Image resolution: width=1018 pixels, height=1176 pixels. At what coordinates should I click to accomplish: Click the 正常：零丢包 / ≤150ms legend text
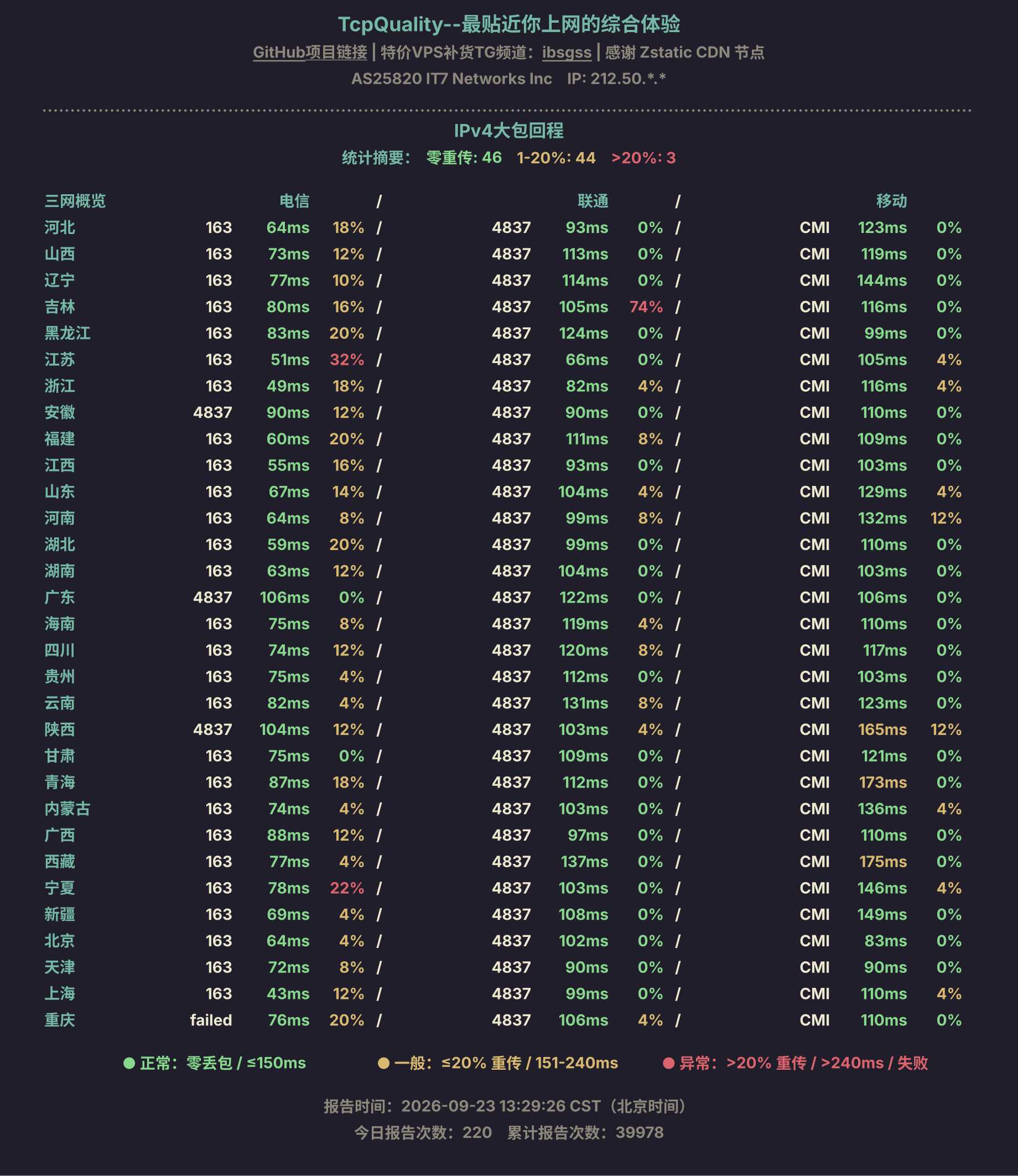coord(222,1063)
